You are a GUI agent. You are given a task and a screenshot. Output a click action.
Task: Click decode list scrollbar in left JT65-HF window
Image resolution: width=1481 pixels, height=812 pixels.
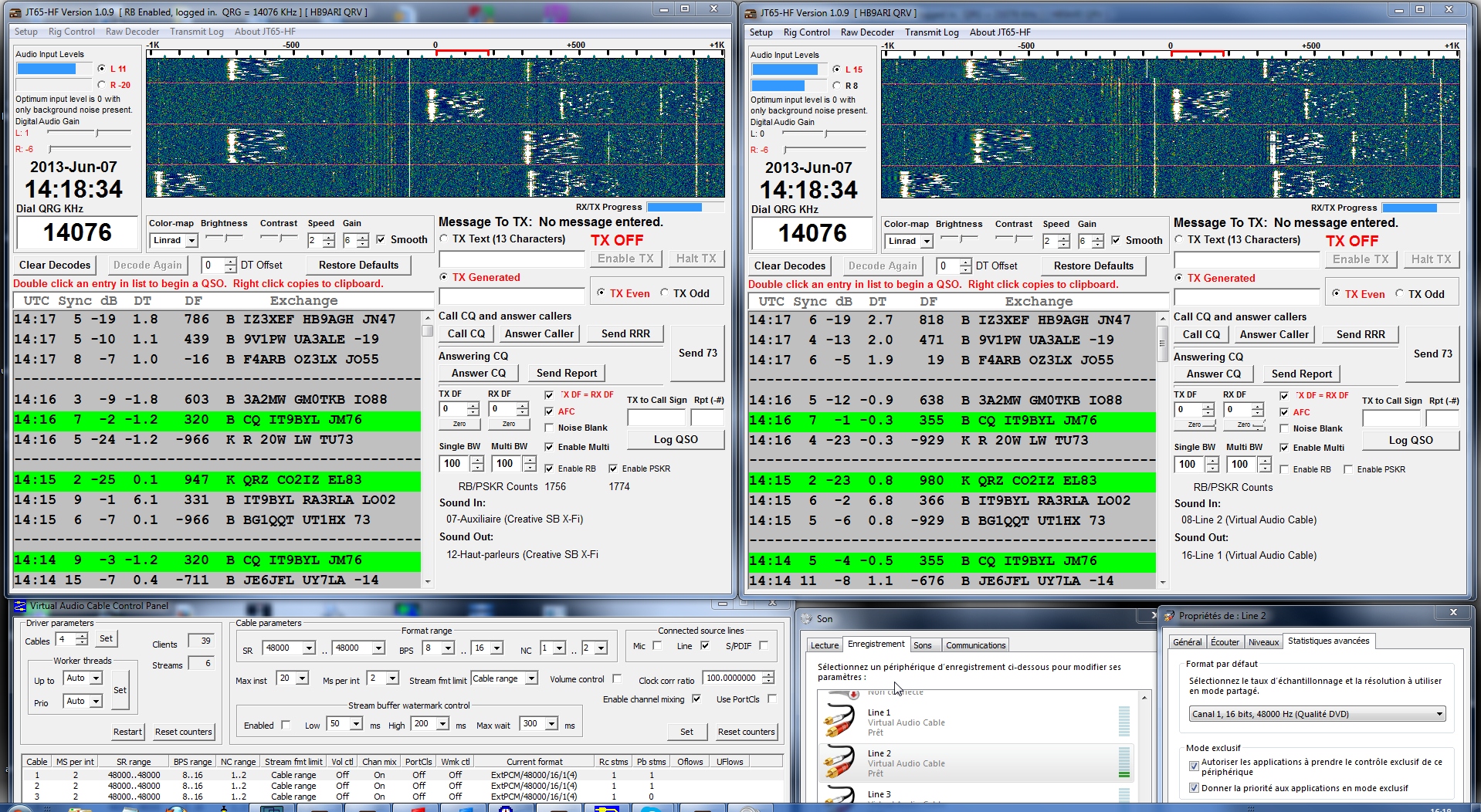[427, 449]
